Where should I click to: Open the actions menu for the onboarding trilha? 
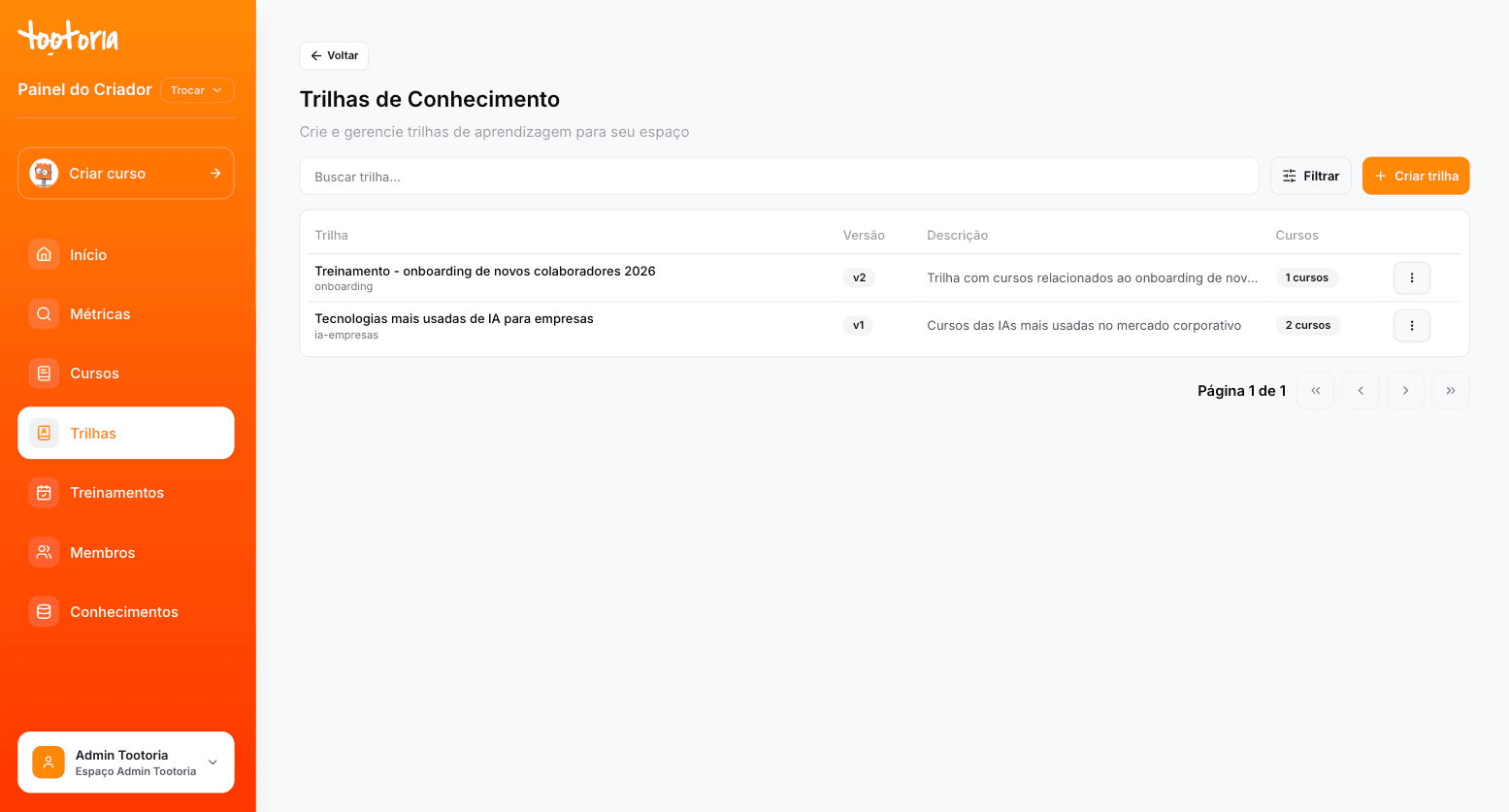(1412, 277)
